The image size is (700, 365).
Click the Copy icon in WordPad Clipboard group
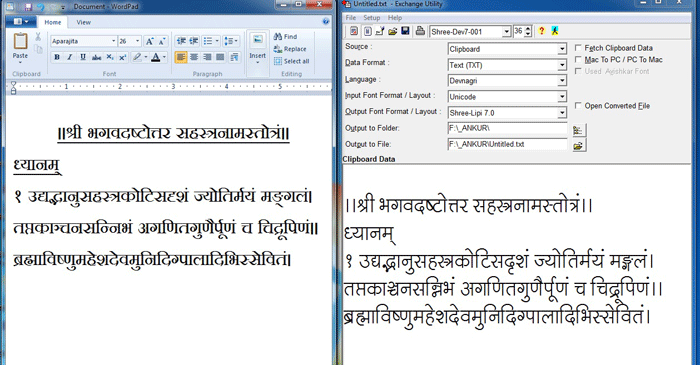tap(38, 49)
